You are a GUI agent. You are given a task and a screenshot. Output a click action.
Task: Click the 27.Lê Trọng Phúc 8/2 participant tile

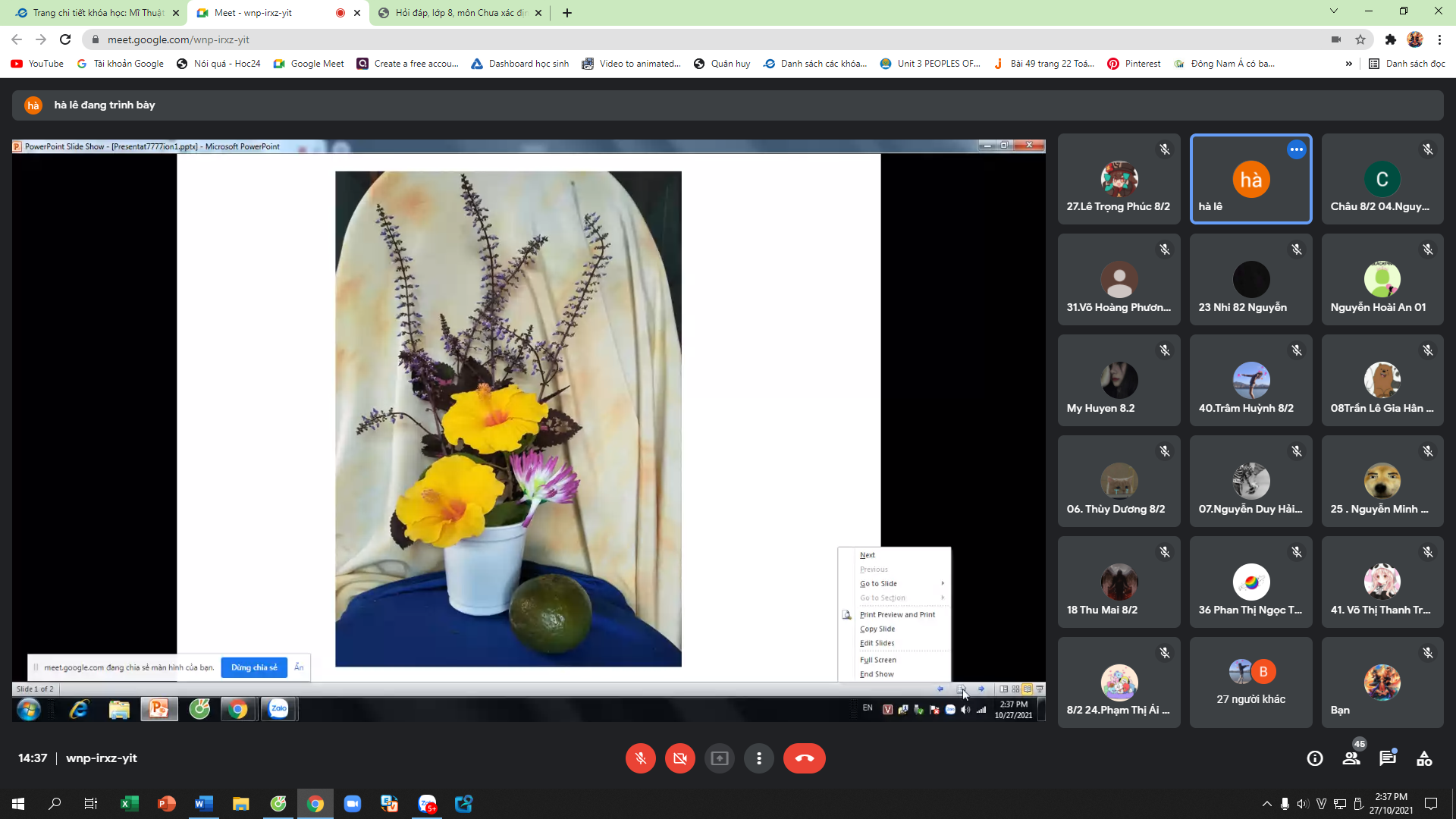coord(1119,179)
